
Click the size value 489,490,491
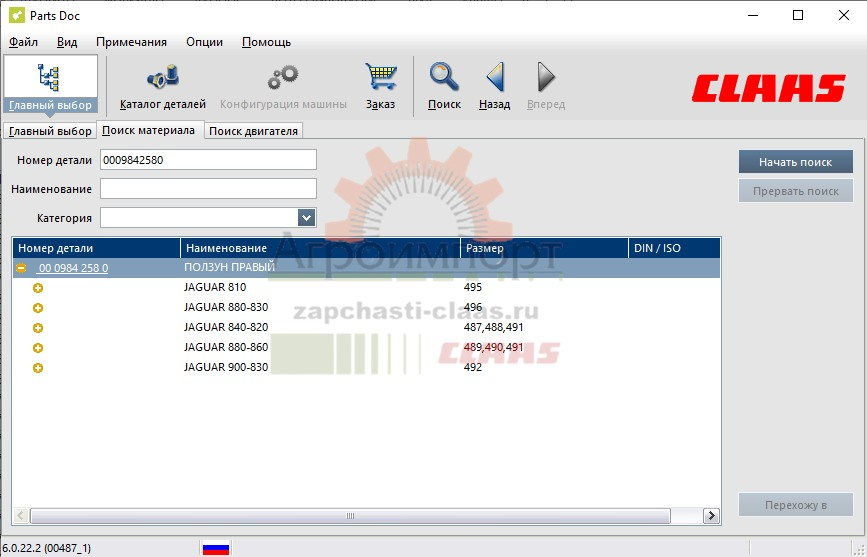coord(493,347)
